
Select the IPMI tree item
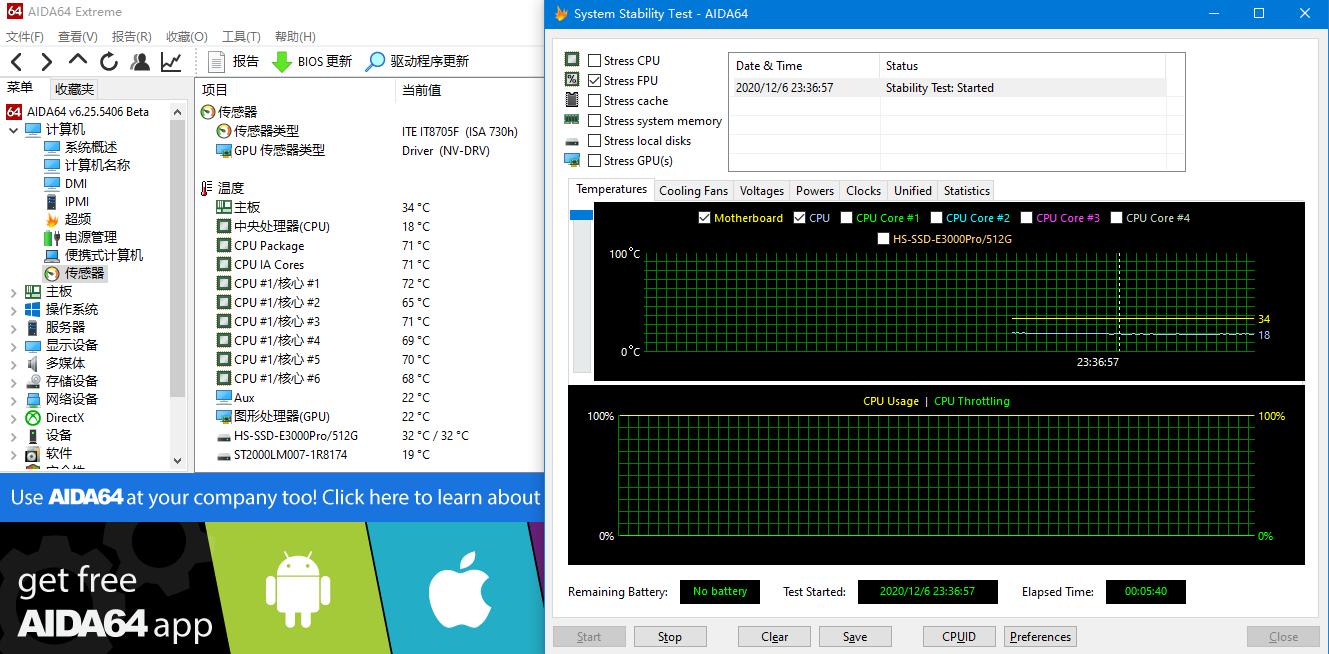77,201
